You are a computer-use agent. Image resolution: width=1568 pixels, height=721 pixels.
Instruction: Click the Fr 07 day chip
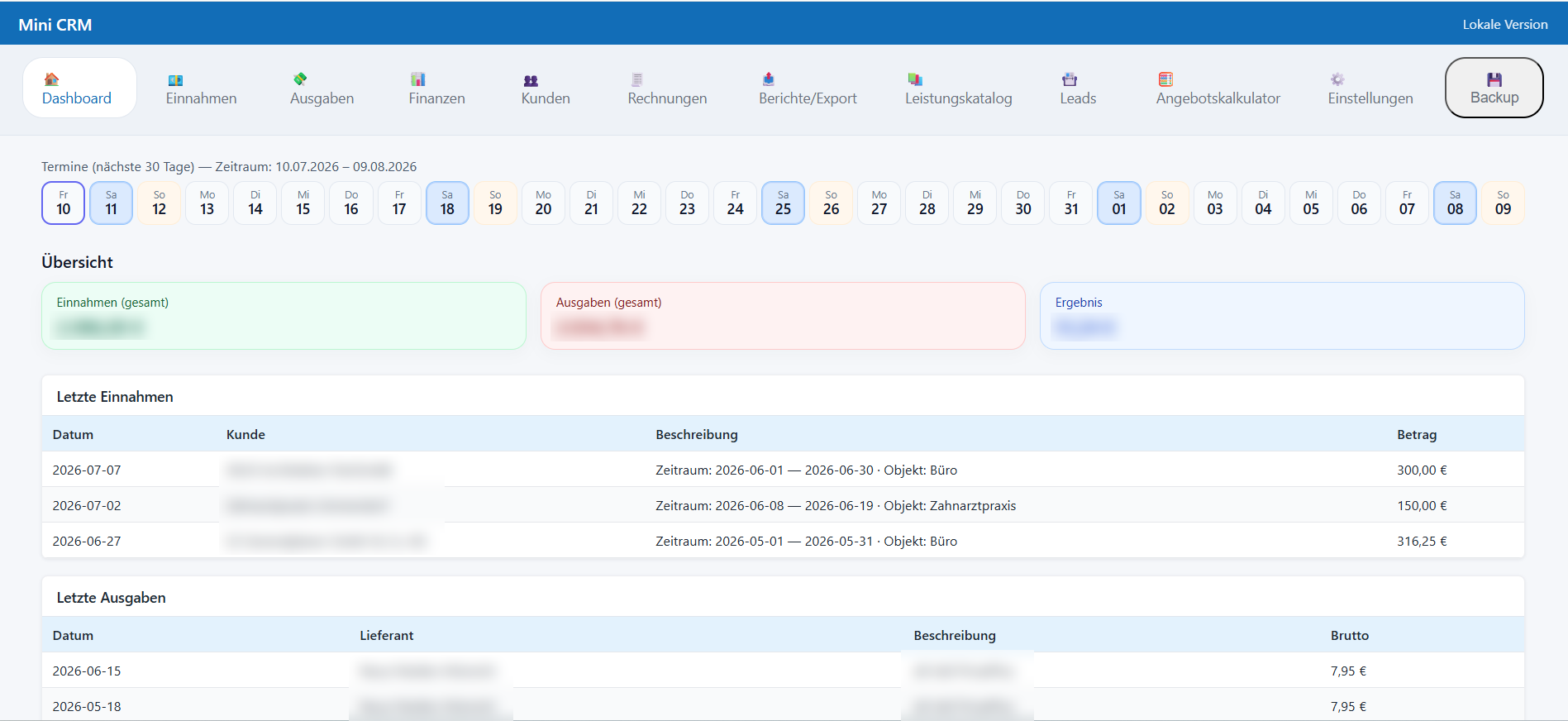point(1407,203)
